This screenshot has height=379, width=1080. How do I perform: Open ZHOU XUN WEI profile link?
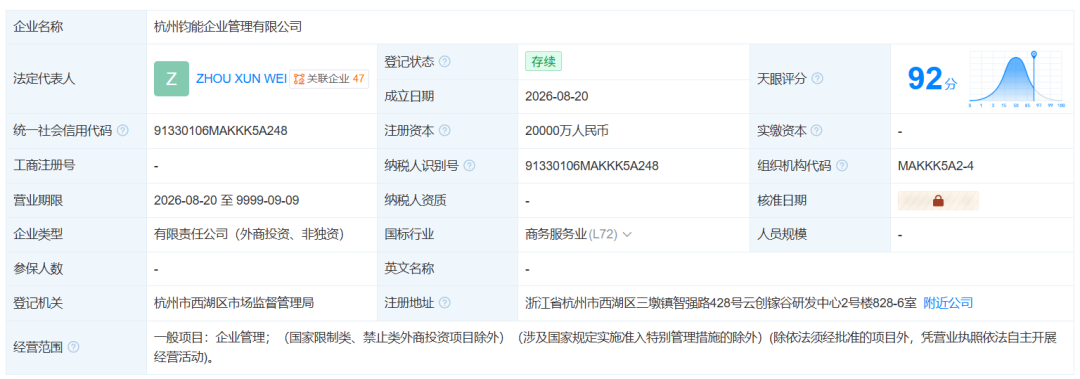coord(241,79)
